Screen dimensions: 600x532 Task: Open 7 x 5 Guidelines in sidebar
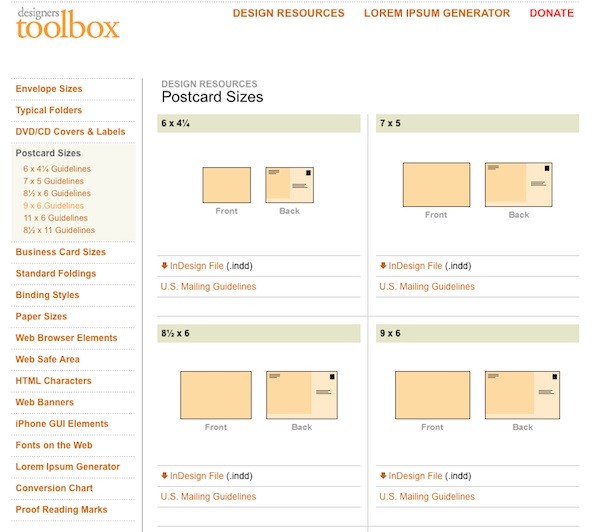(53, 181)
